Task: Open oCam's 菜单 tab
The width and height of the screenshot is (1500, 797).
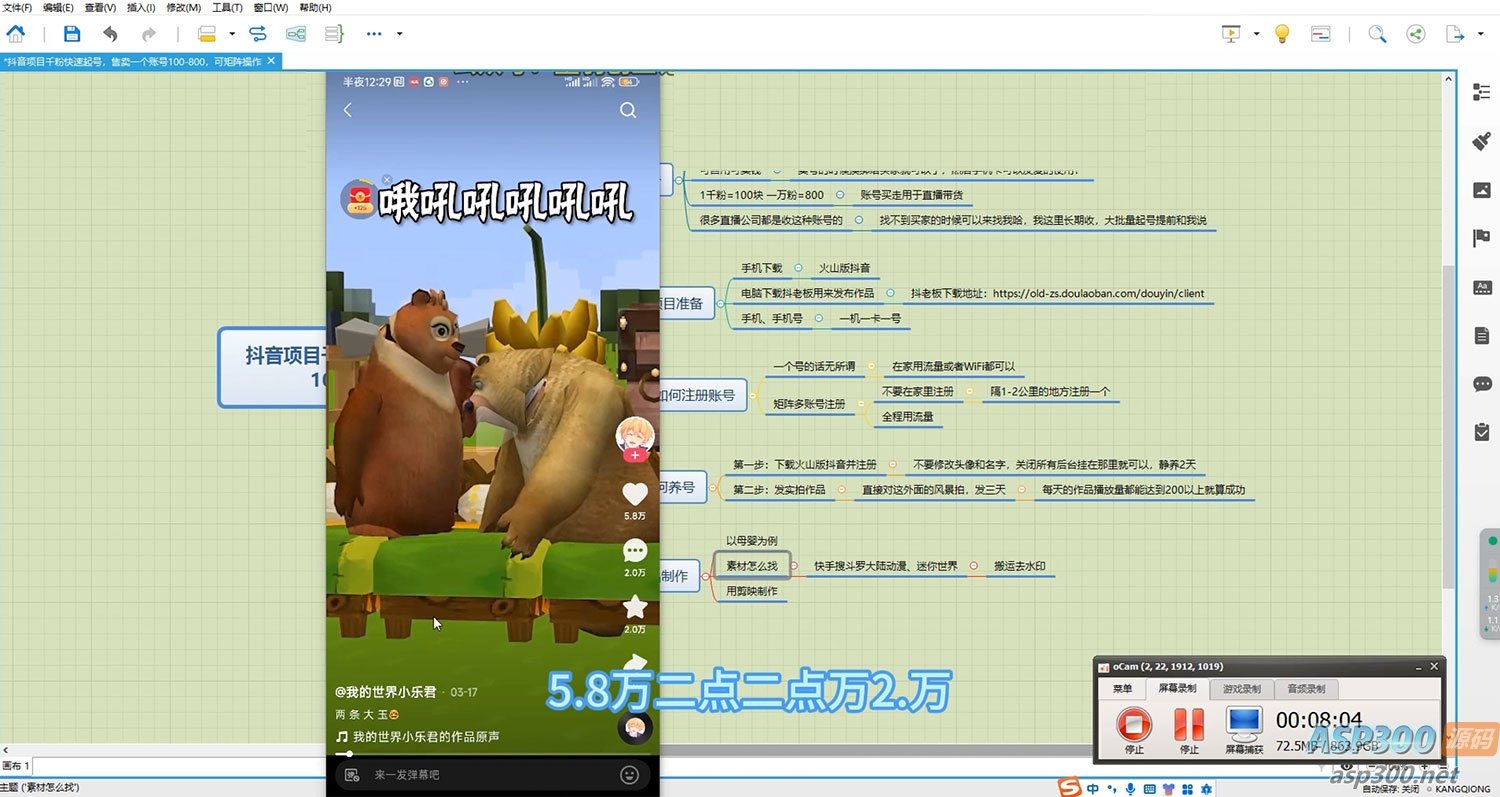Action: tap(1123, 689)
